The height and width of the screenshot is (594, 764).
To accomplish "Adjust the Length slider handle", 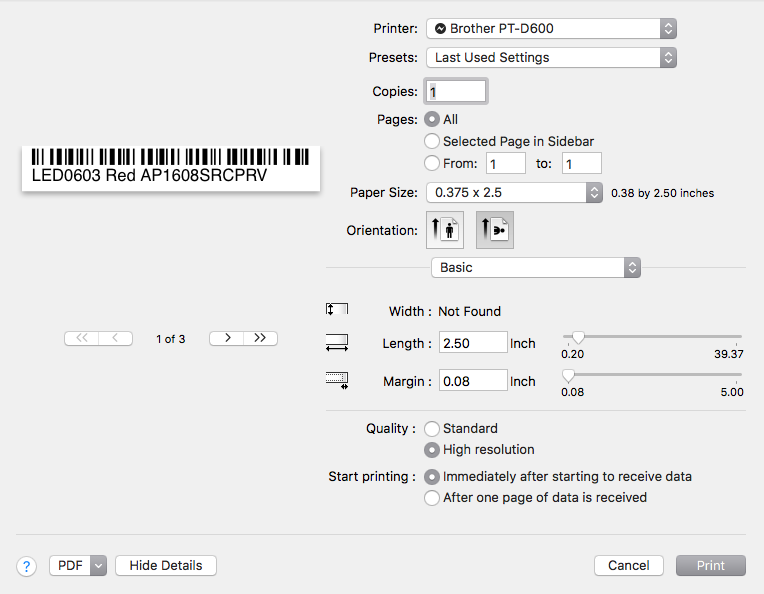I will tap(578, 337).
